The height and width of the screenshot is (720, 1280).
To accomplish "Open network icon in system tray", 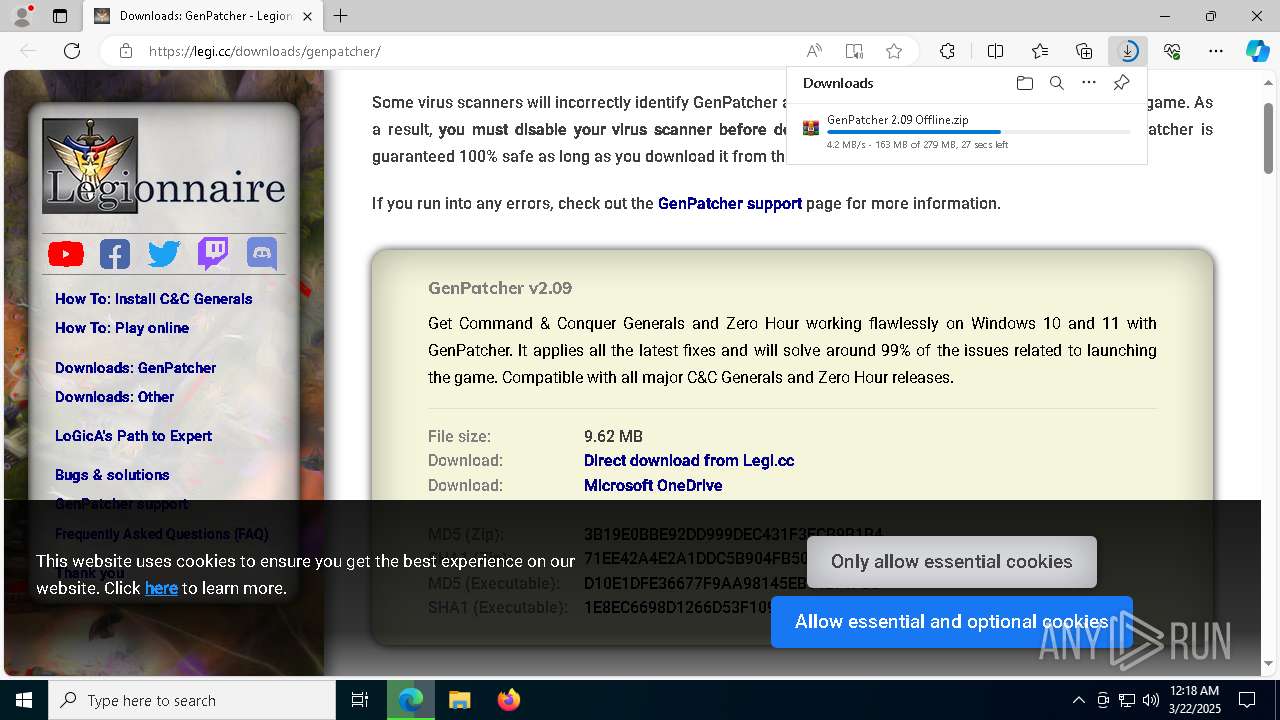I will click(1127, 700).
